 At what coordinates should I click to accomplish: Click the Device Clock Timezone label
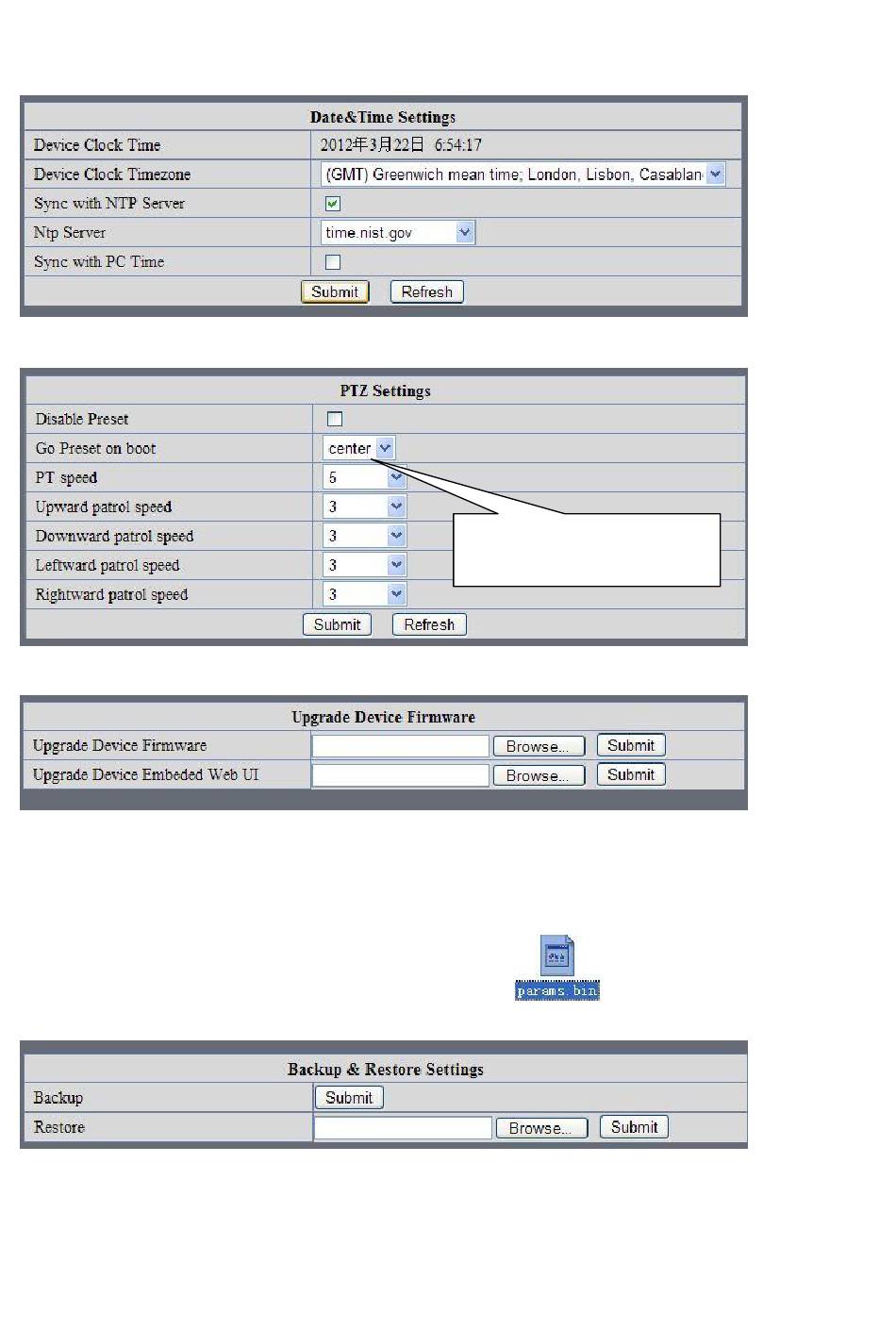pos(112,174)
